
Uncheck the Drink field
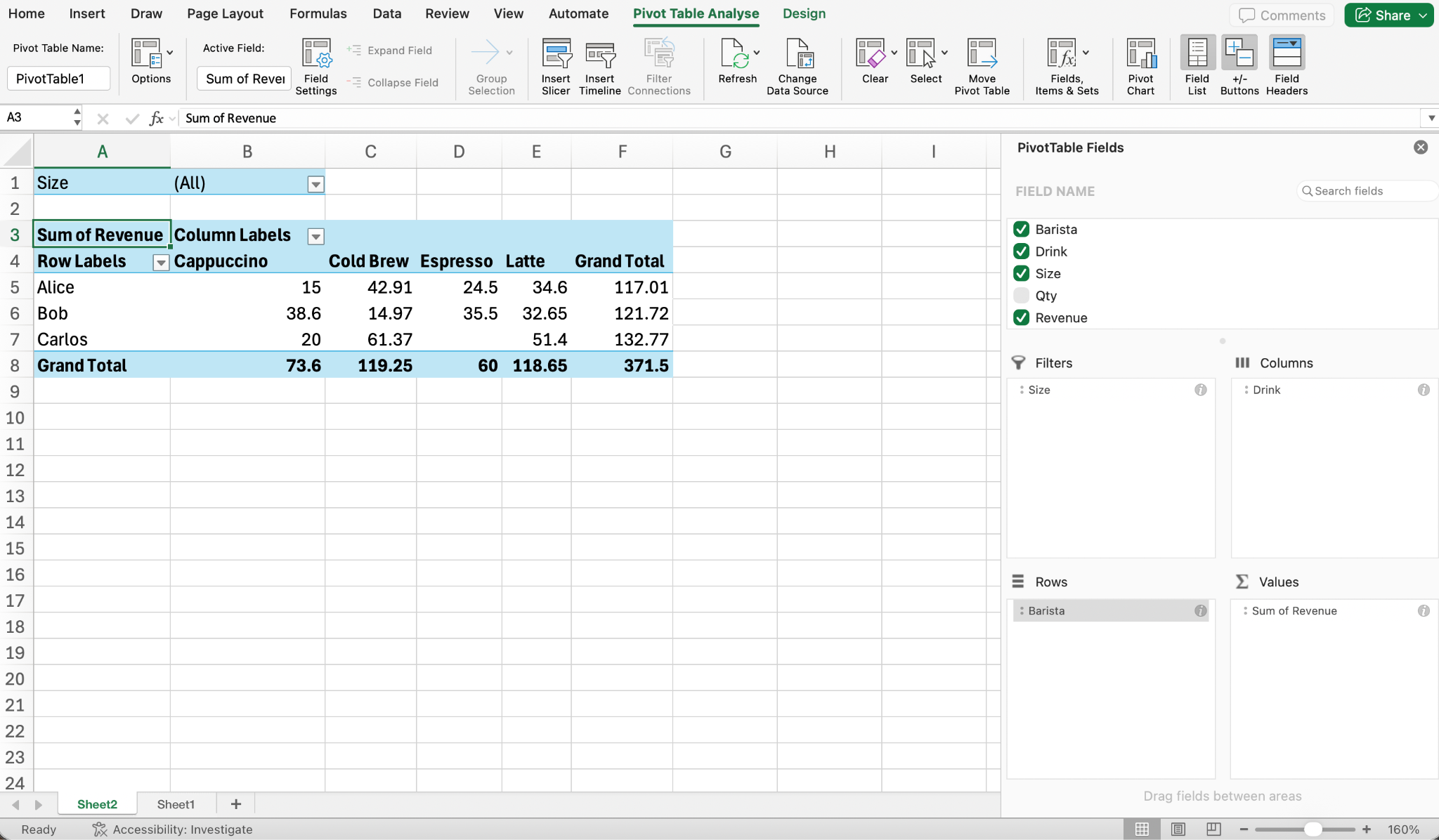(1022, 251)
